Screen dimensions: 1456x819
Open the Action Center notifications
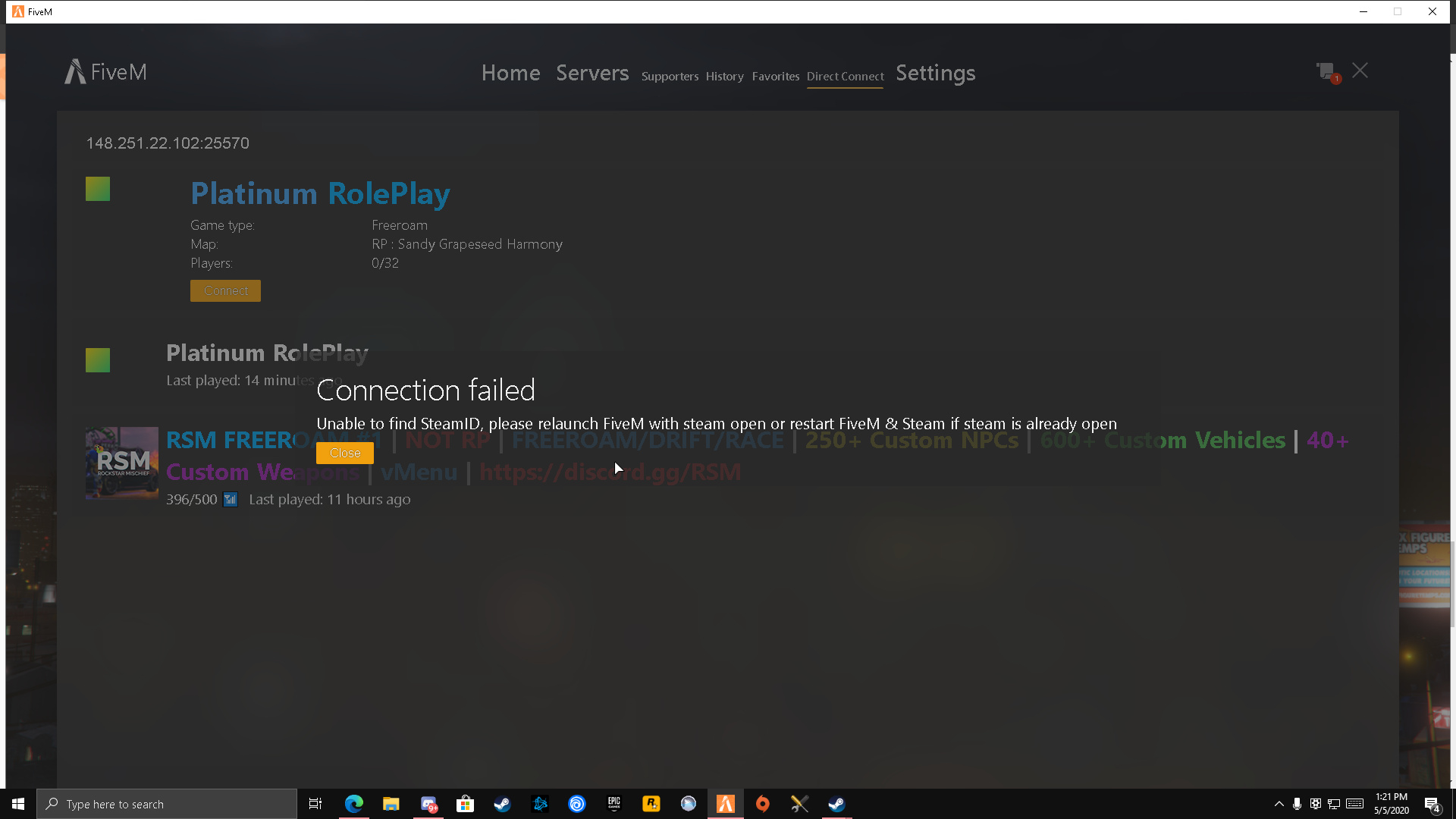(1432, 804)
